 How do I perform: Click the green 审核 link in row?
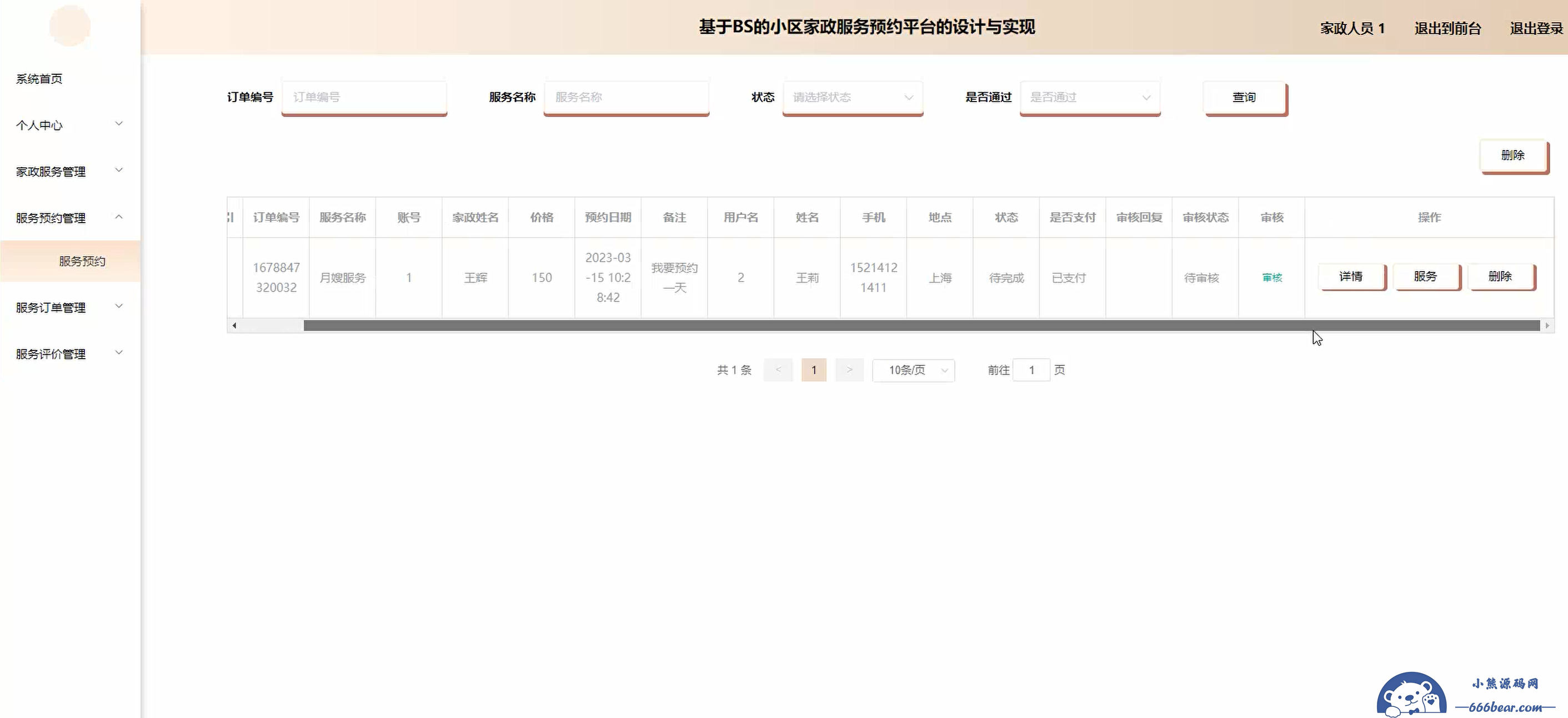pyautogui.click(x=1271, y=278)
